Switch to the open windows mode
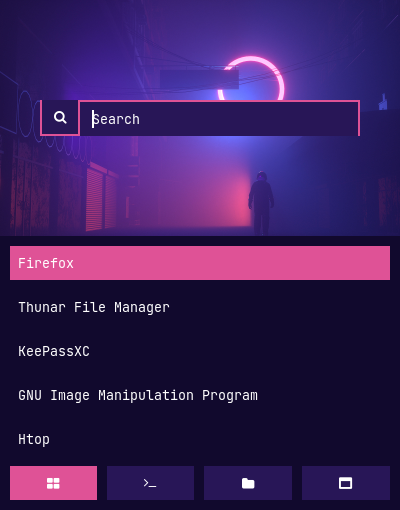The image size is (400, 510). coord(346,483)
